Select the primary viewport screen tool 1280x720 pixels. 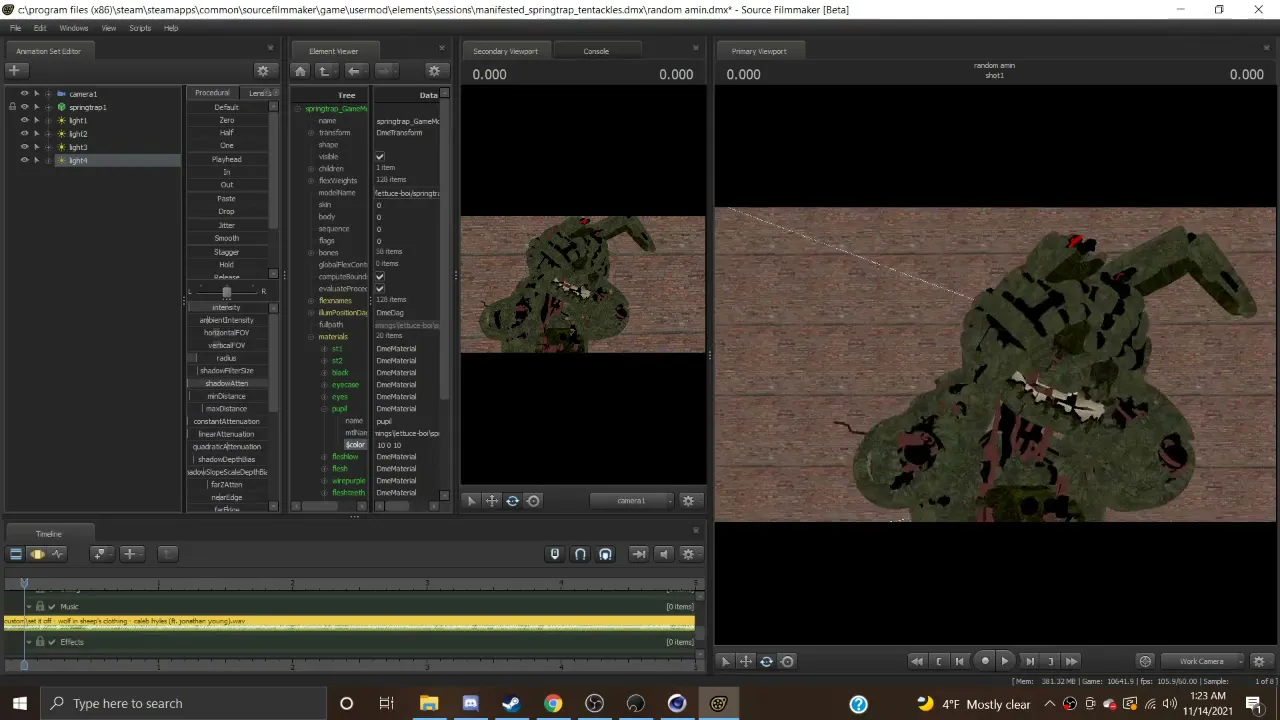[x=787, y=661]
